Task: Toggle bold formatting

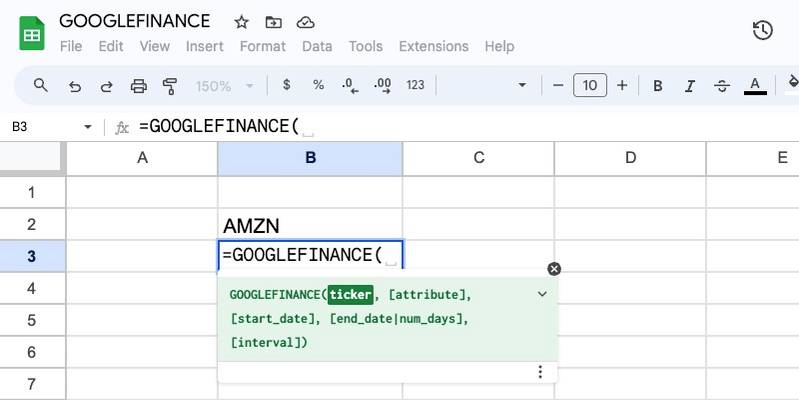Action: click(658, 86)
